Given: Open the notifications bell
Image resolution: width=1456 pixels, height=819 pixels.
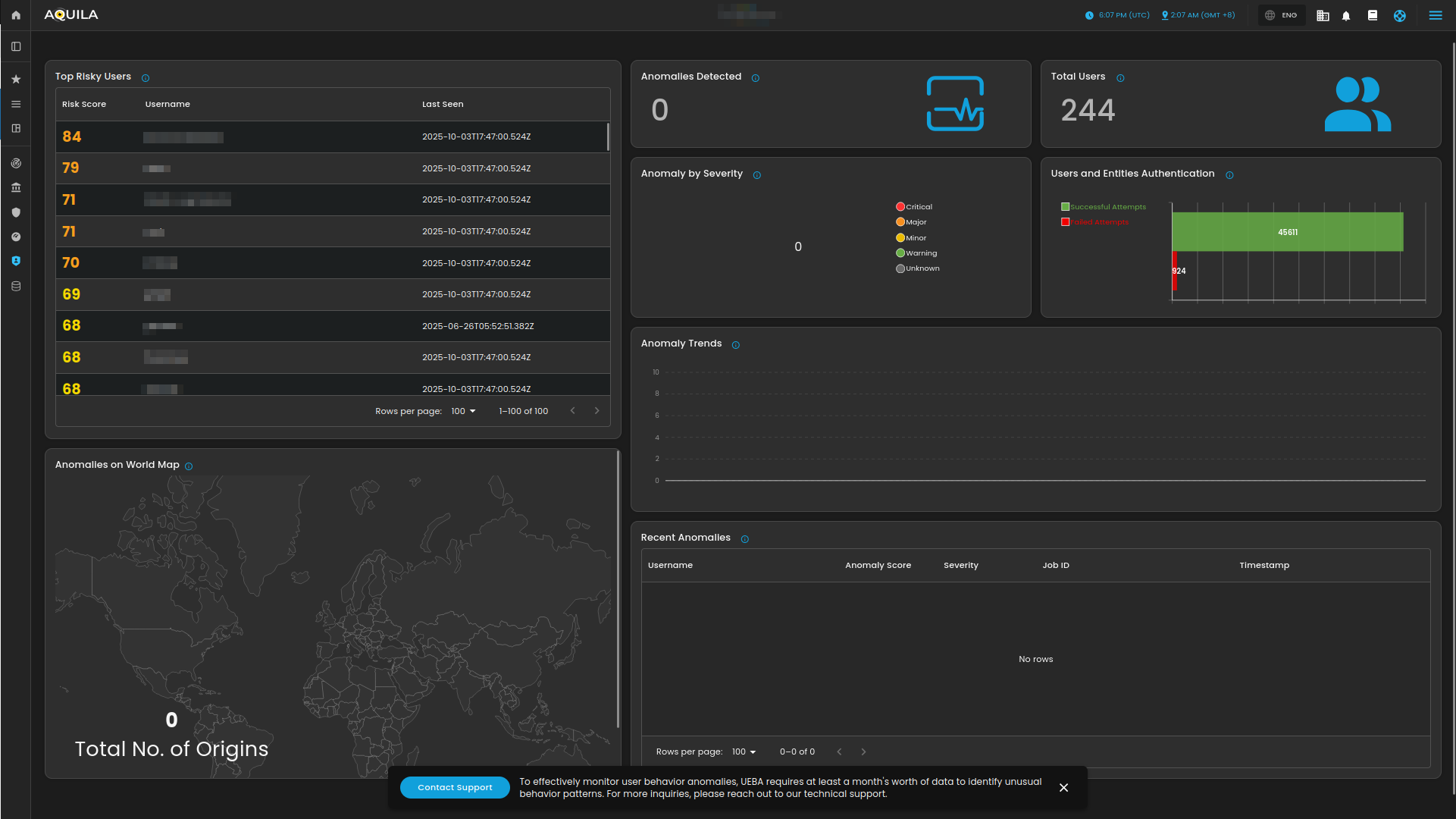Looking at the screenshot, I should point(1346,15).
